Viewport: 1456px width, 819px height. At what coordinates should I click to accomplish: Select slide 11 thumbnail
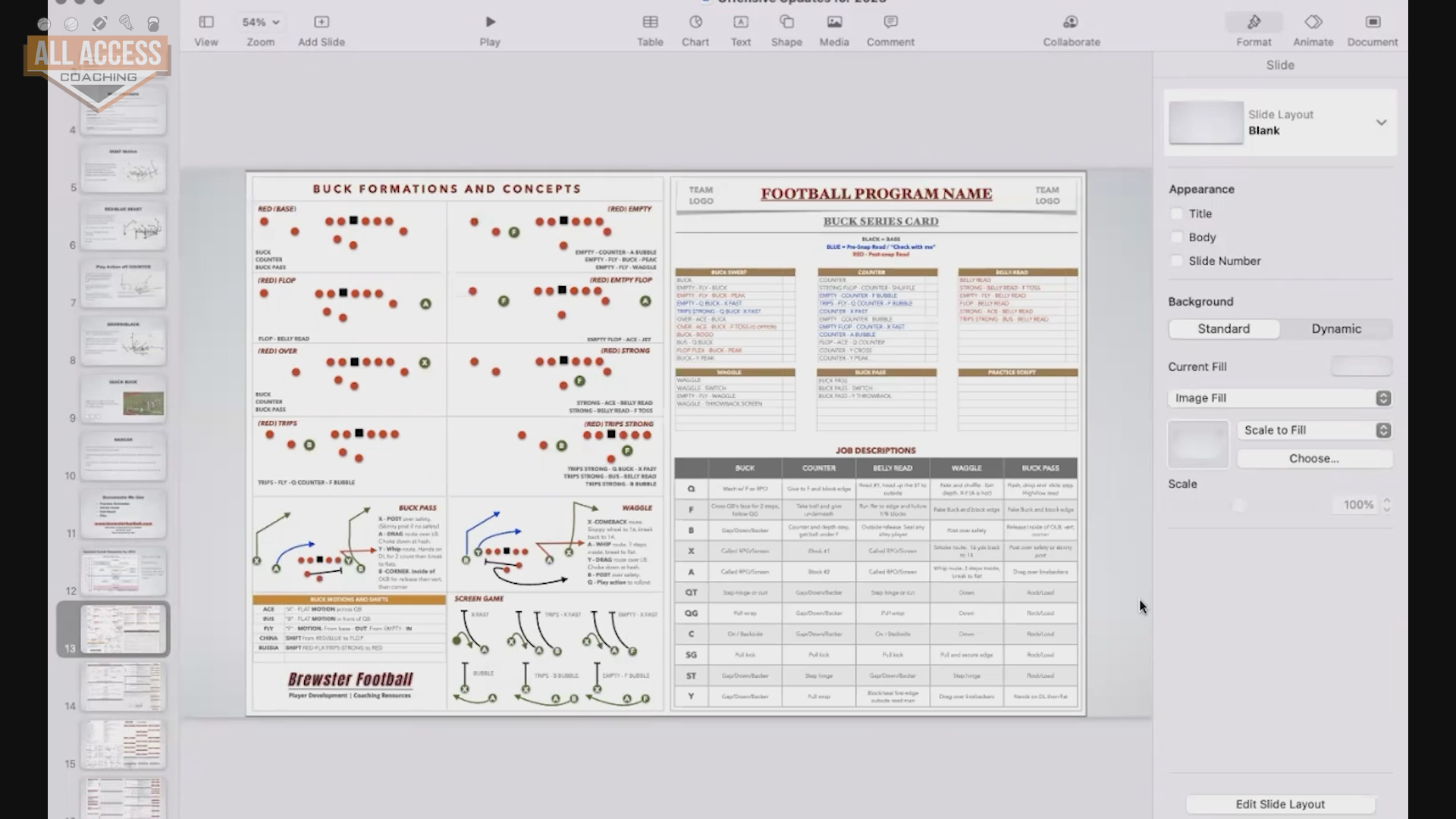pyautogui.click(x=123, y=515)
